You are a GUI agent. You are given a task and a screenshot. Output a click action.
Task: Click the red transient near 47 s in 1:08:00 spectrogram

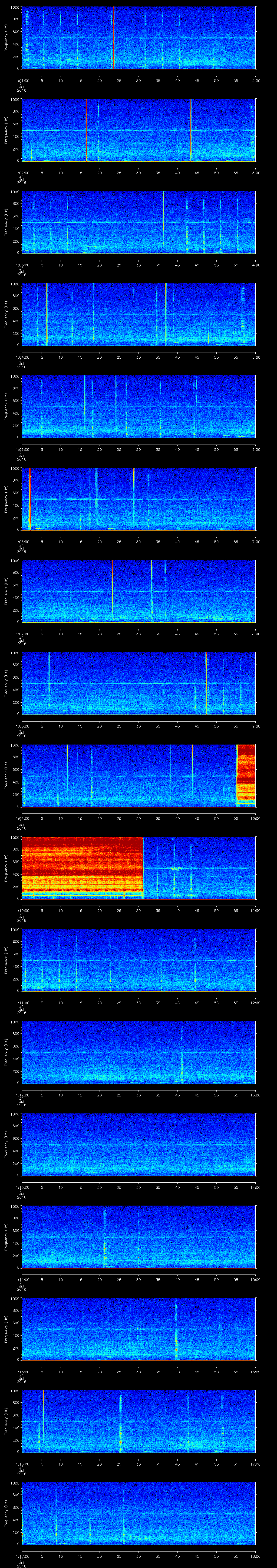click(206, 683)
